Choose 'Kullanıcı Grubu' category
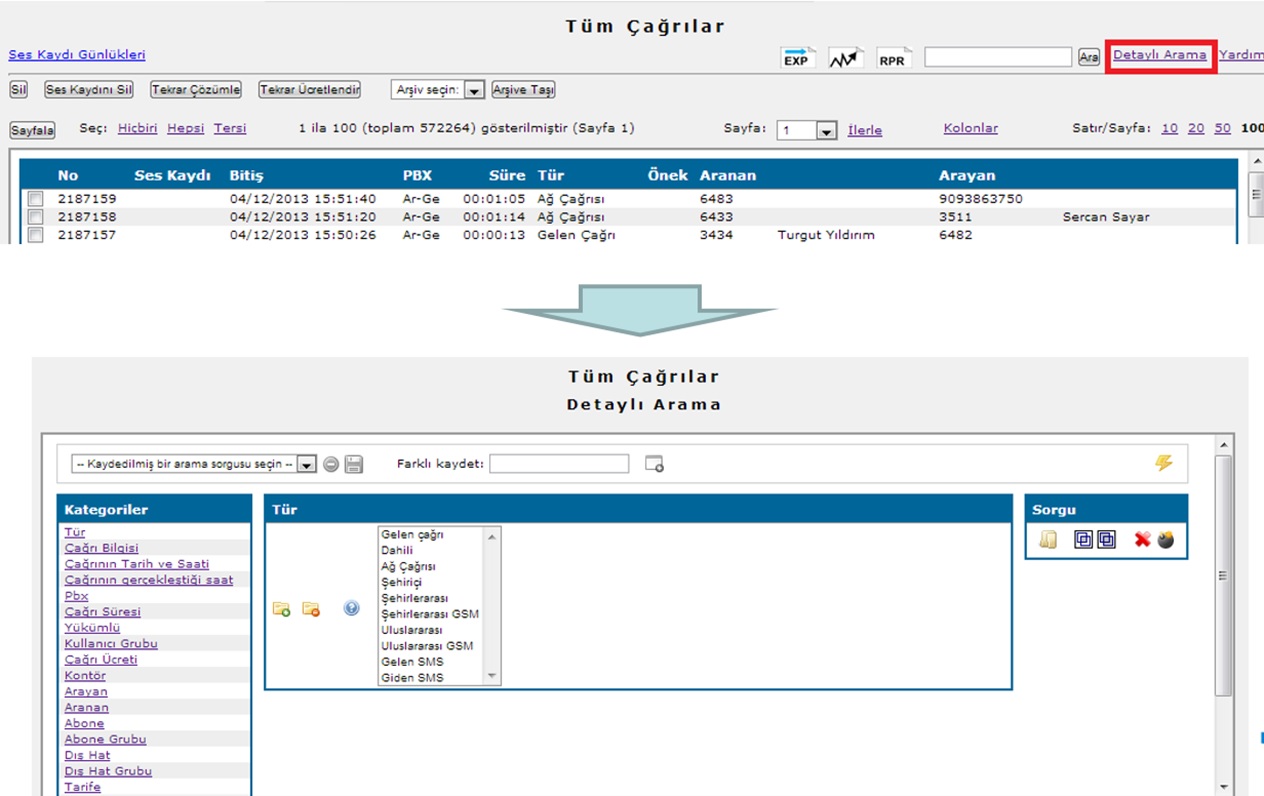Image resolution: width=1264 pixels, height=796 pixels. (111, 644)
